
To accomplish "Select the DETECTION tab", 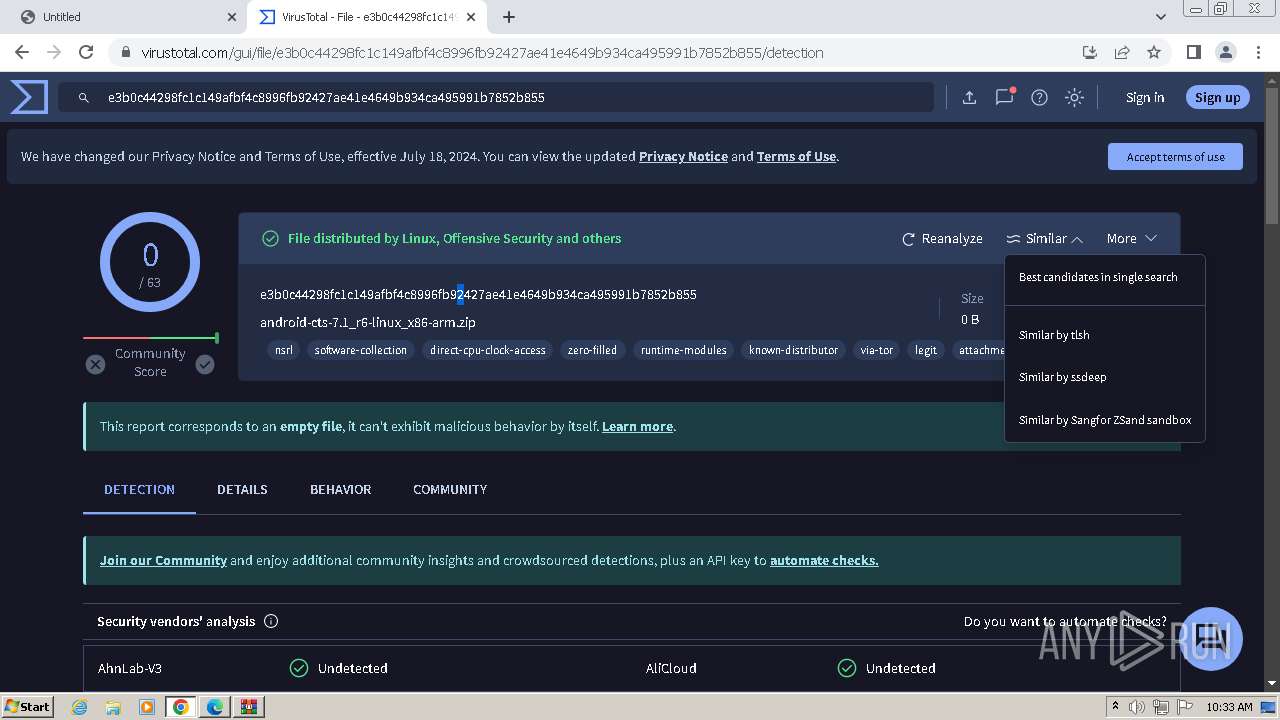I will coord(139,489).
